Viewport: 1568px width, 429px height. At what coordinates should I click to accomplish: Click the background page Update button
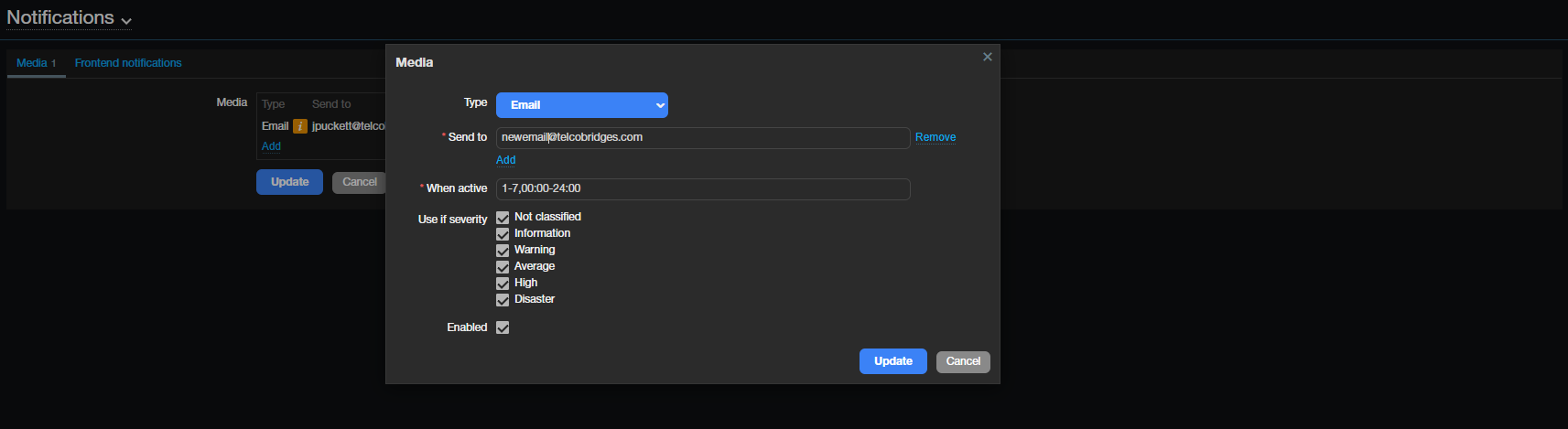tap(289, 182)
